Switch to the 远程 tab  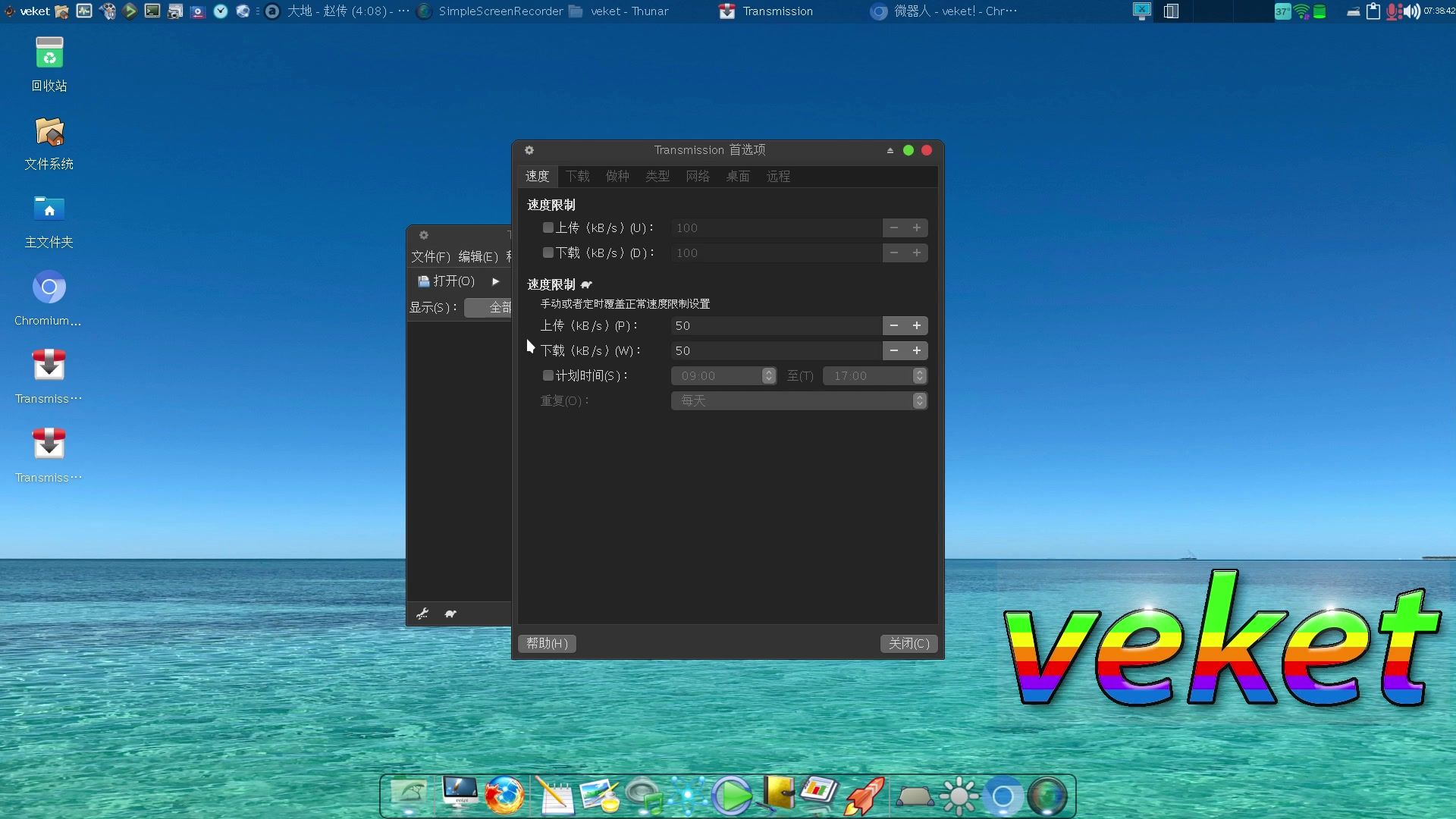778,176
